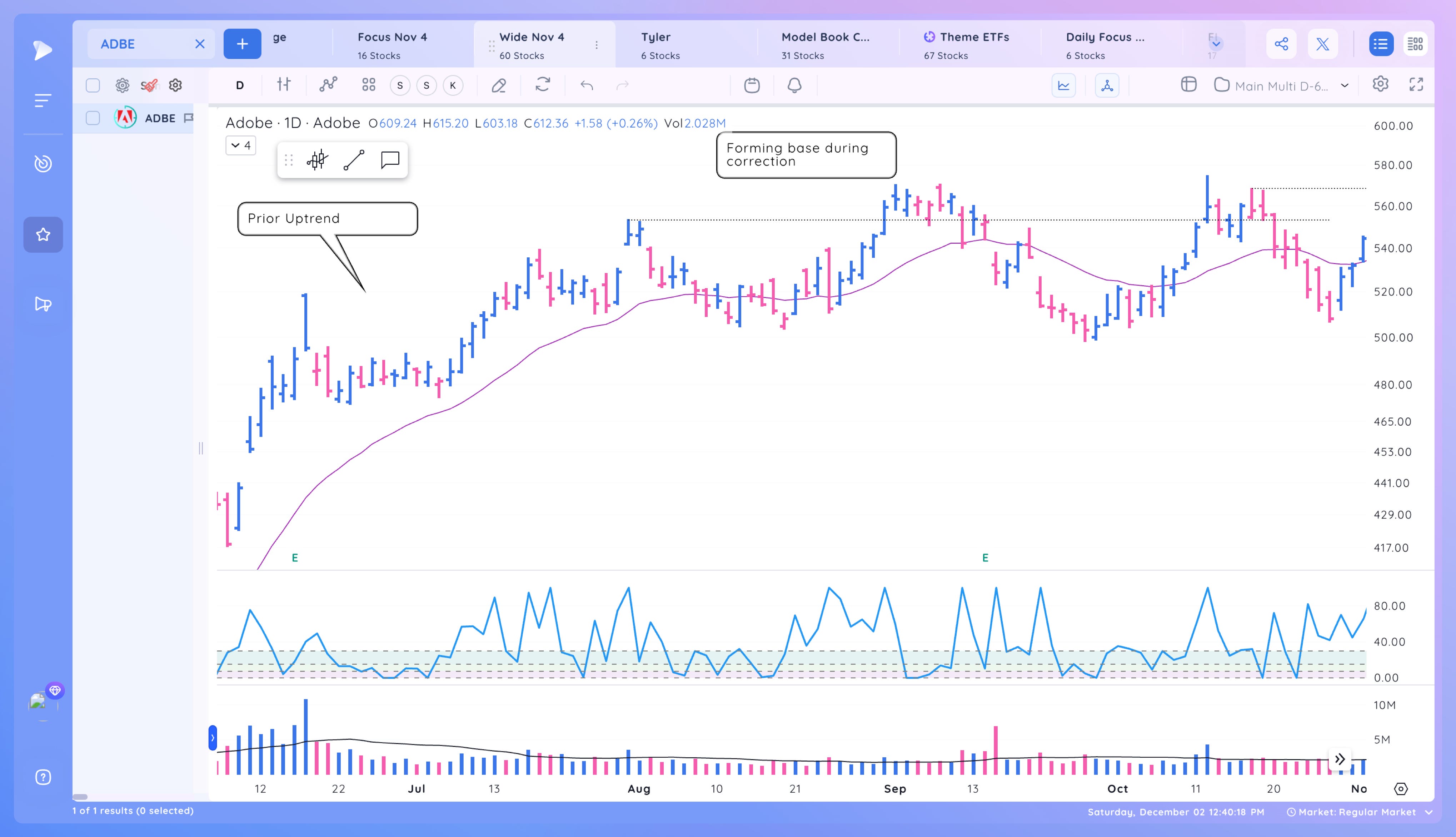Close the ADBE search tab
The image size is (1456, 837).
[199, 44]
